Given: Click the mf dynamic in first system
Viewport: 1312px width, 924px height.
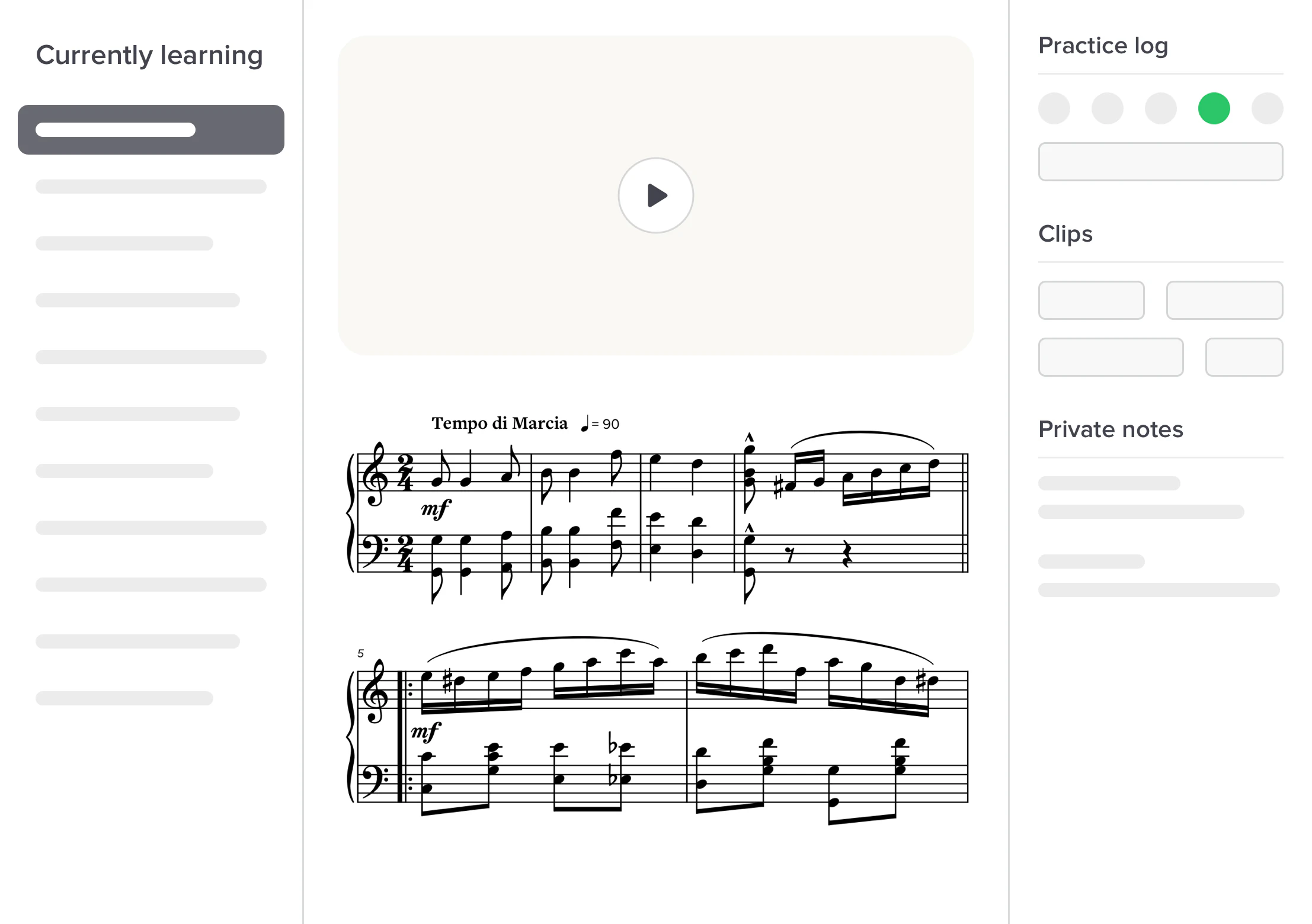Looking at the screenshot, I should pyautogui.click(x=436, y=509).
